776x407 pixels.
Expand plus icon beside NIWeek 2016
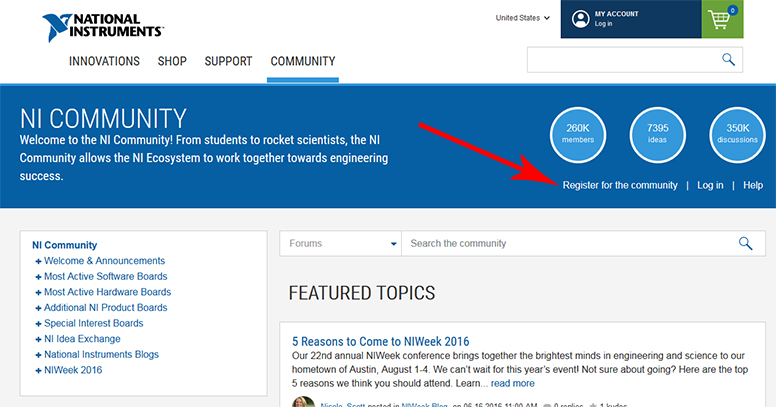[38, 371]
